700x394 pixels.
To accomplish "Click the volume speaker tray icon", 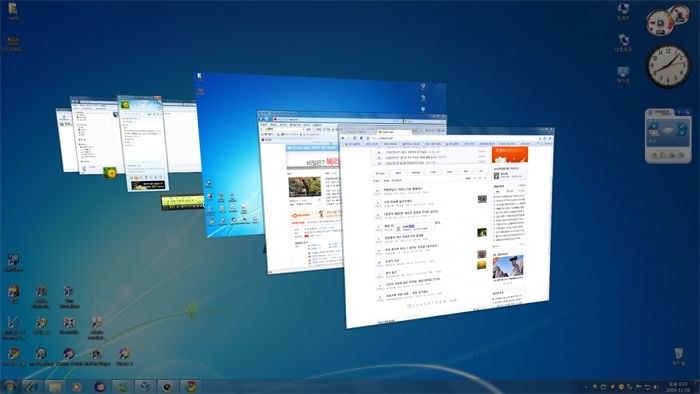I will [x=656, y=387].
